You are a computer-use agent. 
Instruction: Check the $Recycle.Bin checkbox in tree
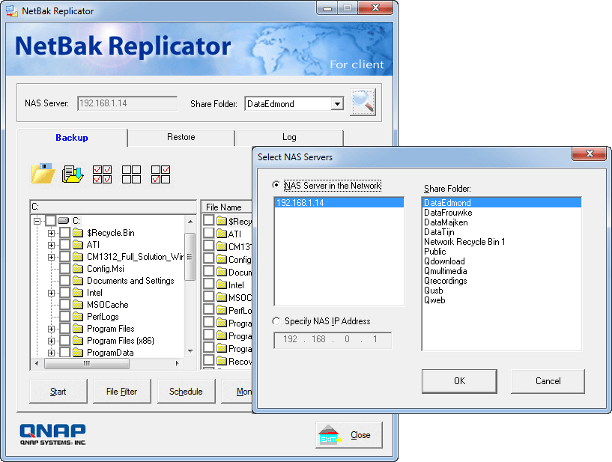(x=65, y=233)
